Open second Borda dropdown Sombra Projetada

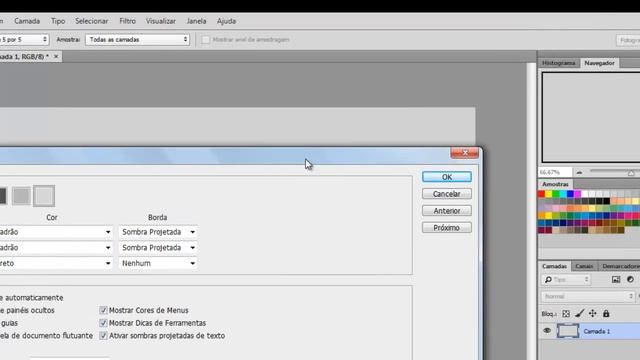click(x=158, y=248)
